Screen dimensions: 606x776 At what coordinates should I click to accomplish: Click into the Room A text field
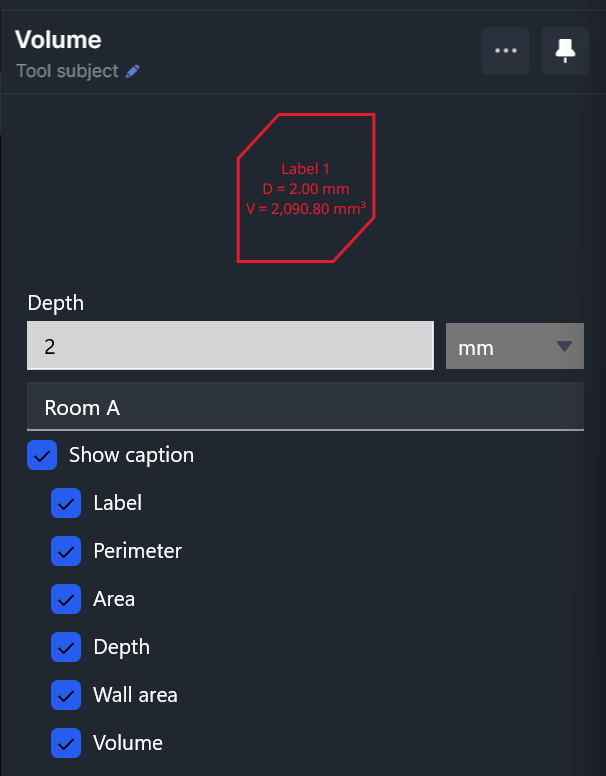tap(305, 406)
